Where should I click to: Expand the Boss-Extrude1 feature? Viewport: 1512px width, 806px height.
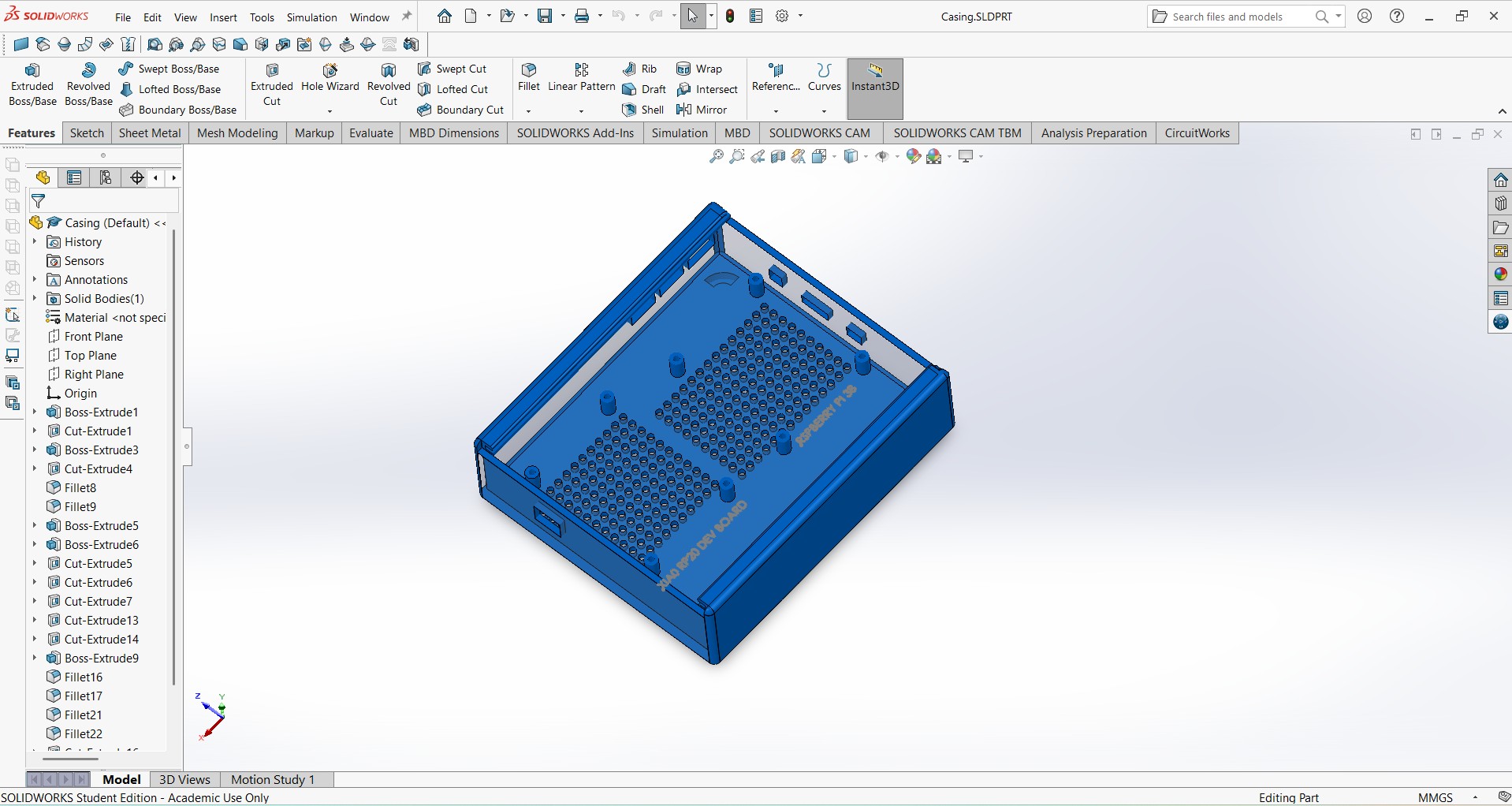pyautogui.click(x=35, y=412)
